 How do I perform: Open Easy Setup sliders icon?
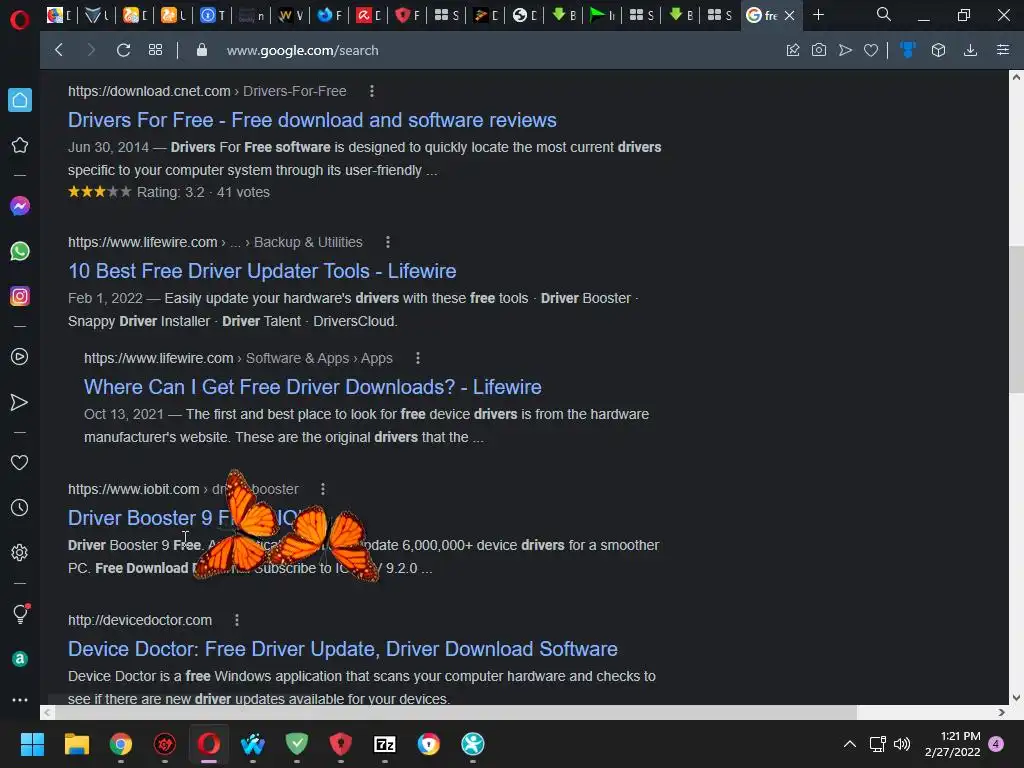coord(1003,50)
